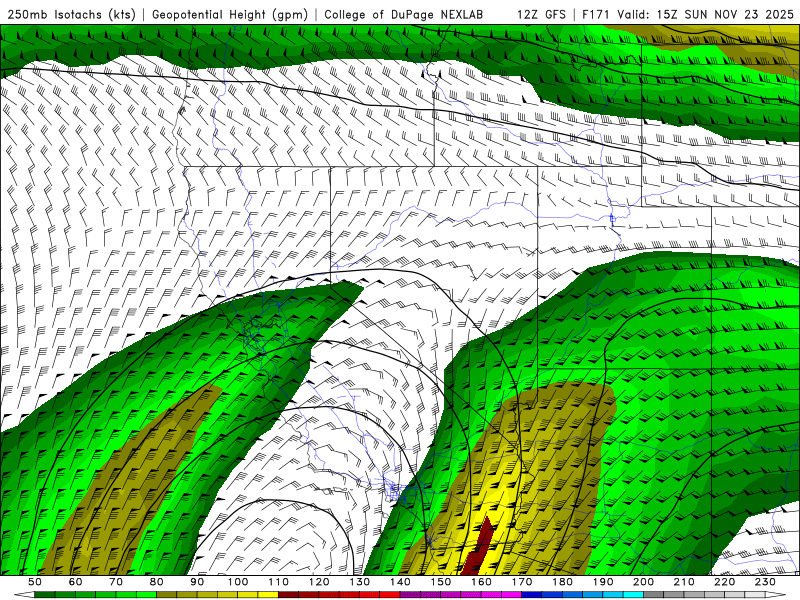Click the "12Z GFS" model run label

541,14
